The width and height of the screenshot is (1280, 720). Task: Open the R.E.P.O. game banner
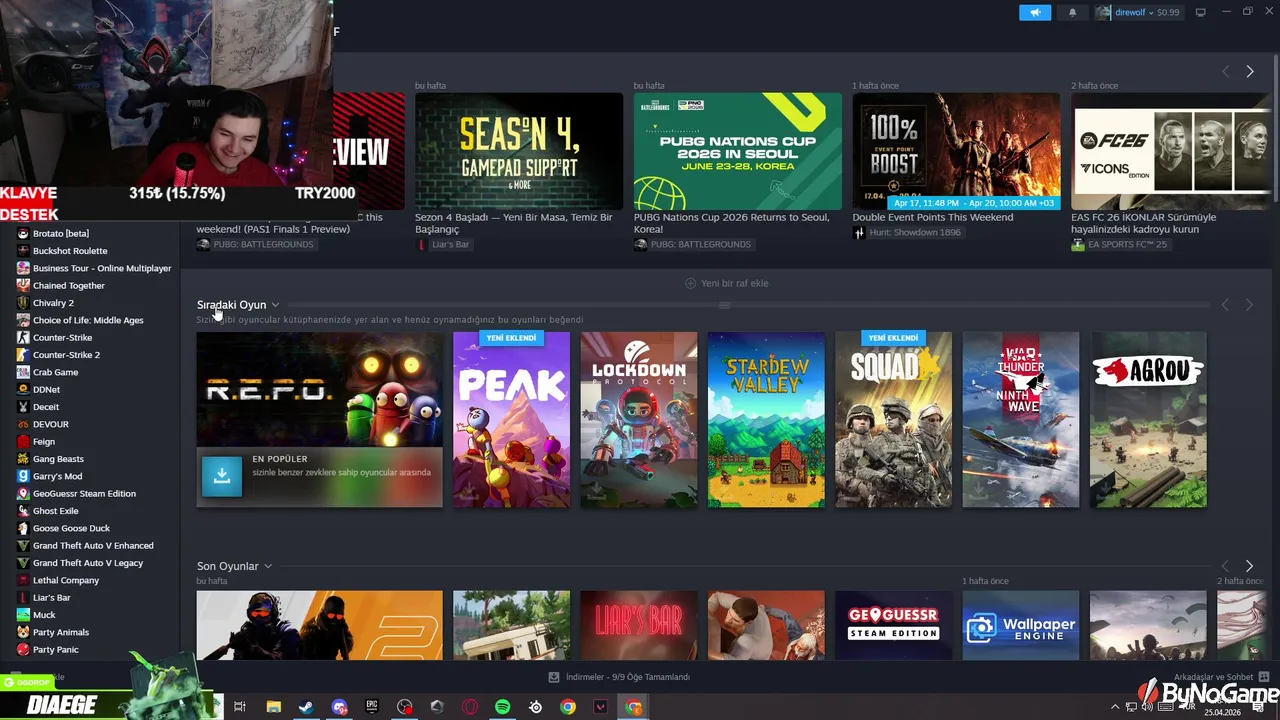pos(319,389)
